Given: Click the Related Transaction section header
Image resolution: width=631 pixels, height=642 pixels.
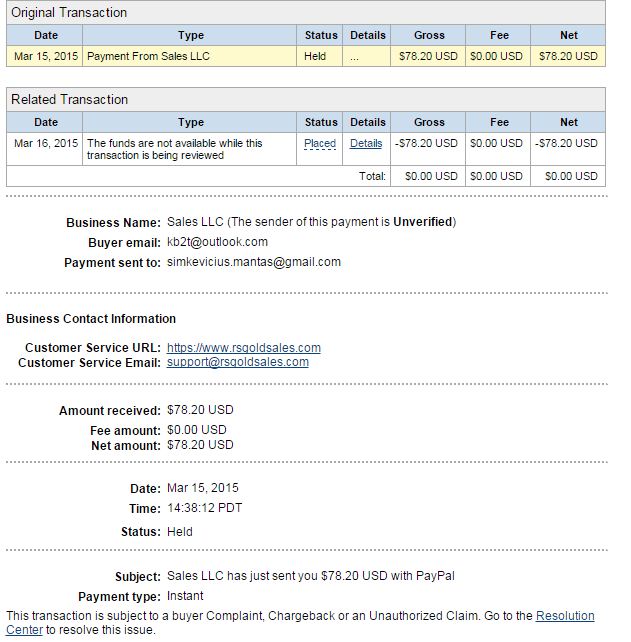Looking at the screenshot, I should pos(306,99).
